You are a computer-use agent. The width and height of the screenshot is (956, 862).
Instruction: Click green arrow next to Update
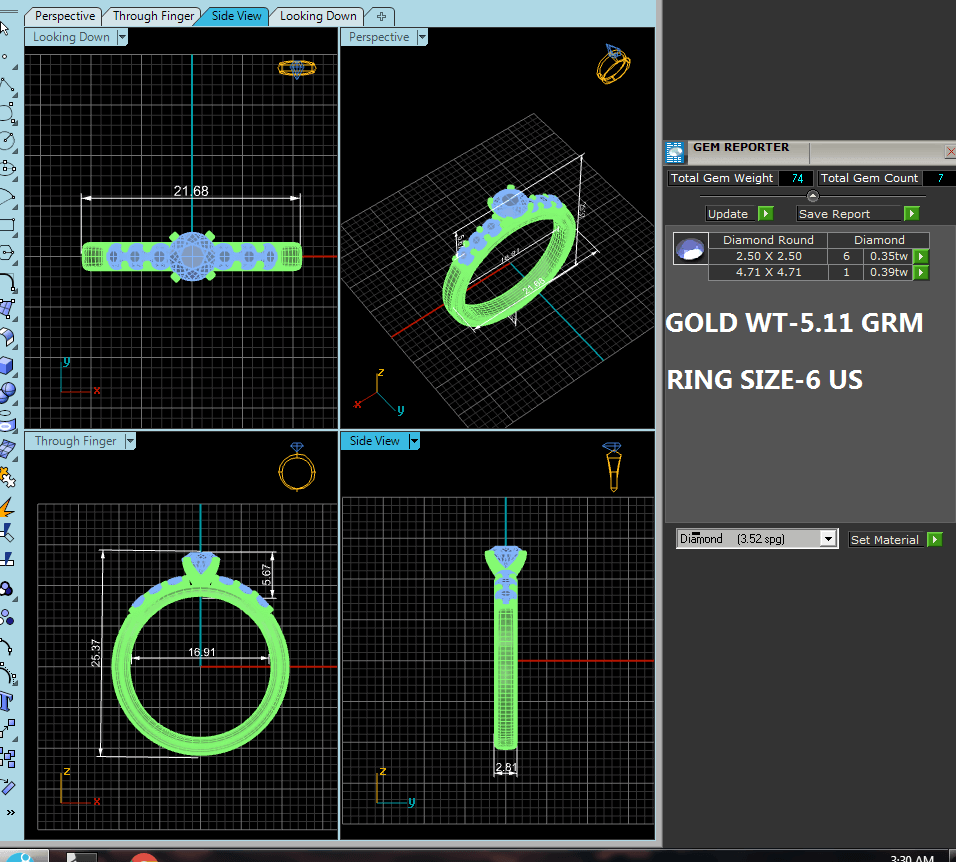click(x=766, y=214)
